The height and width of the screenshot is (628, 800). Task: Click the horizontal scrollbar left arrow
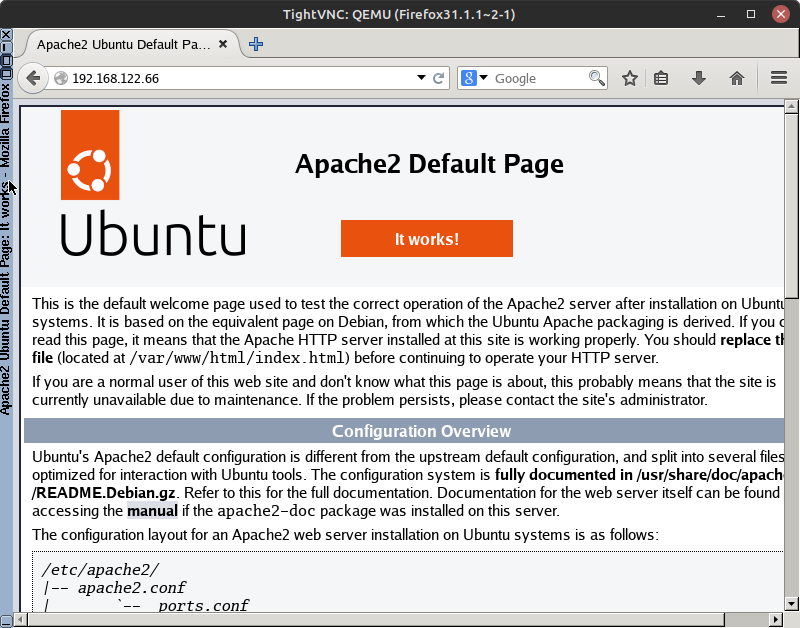coord(20,620)
